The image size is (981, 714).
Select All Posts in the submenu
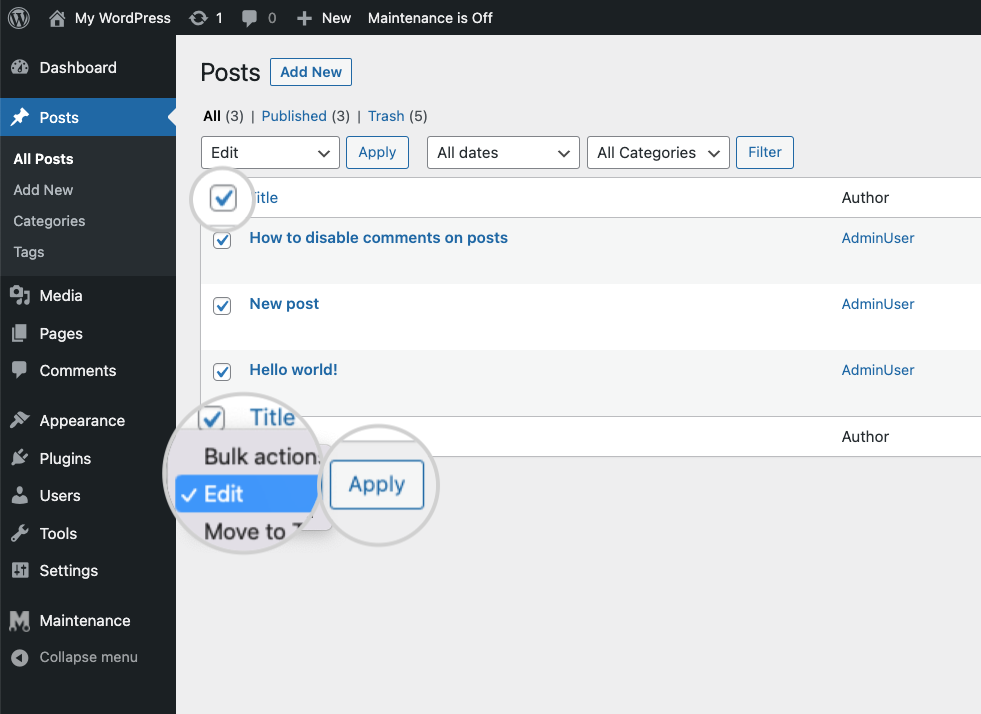[x=43, y=159]
